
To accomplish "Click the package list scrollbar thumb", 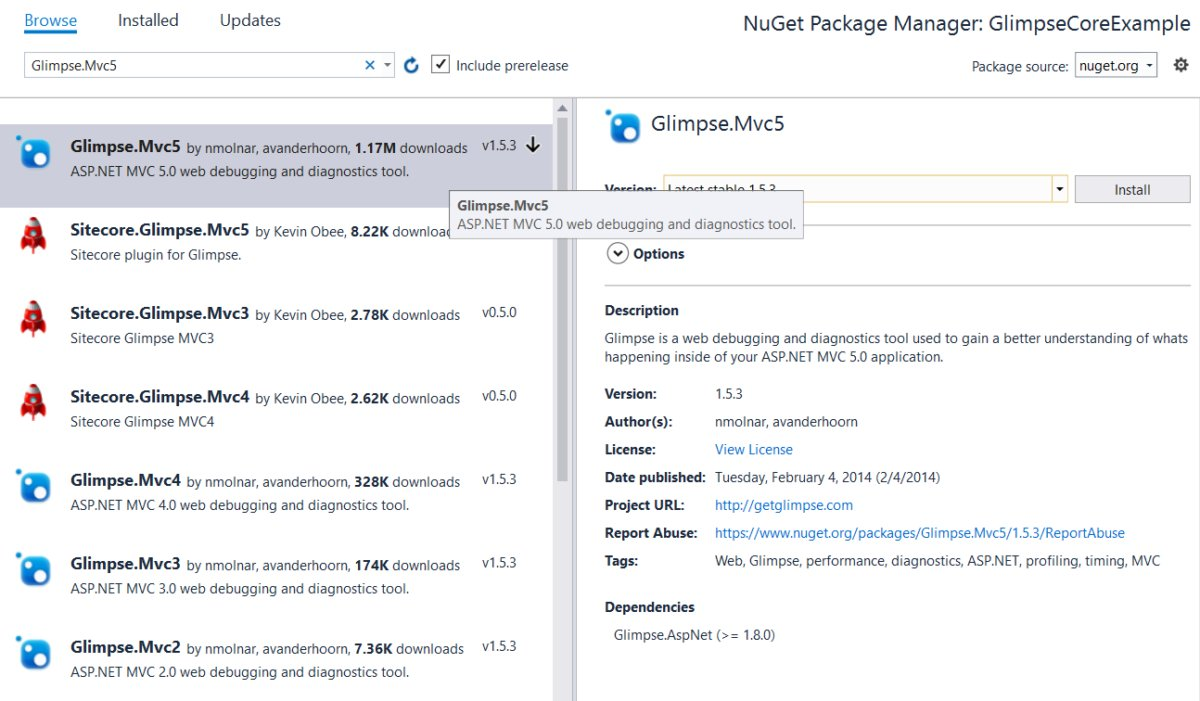I will (x=562, y=300).
